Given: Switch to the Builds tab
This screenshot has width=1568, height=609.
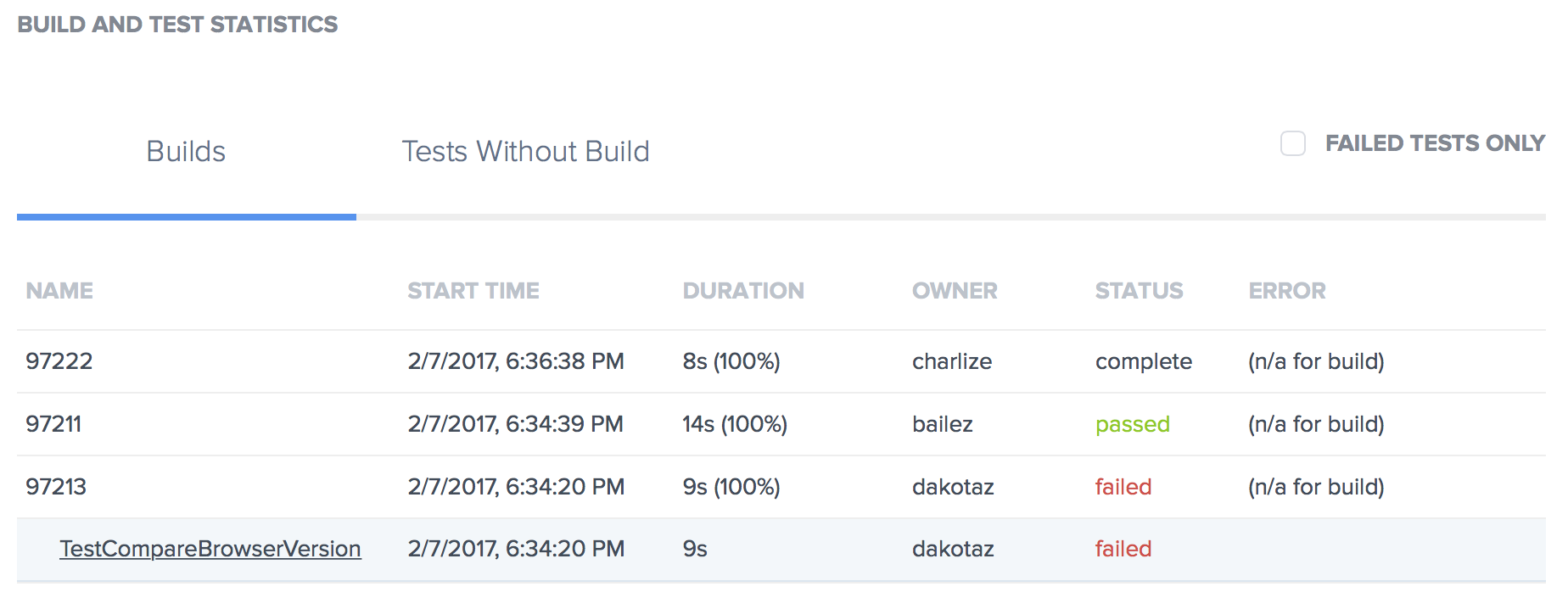Looking at the screenshot, I should click(186, 152).
